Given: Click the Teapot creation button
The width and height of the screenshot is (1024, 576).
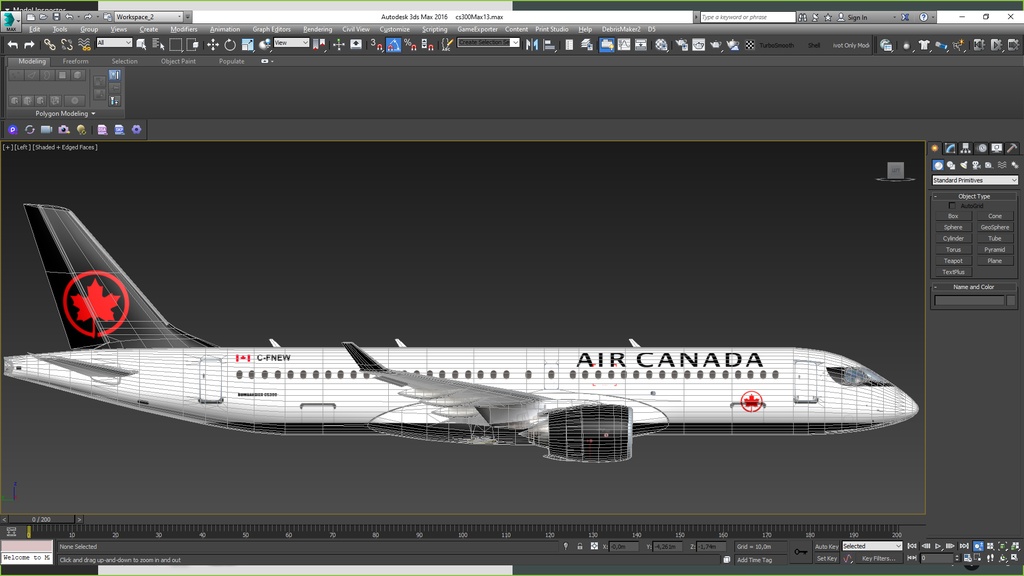Looking at the screenshot, I should coord(952,260).
